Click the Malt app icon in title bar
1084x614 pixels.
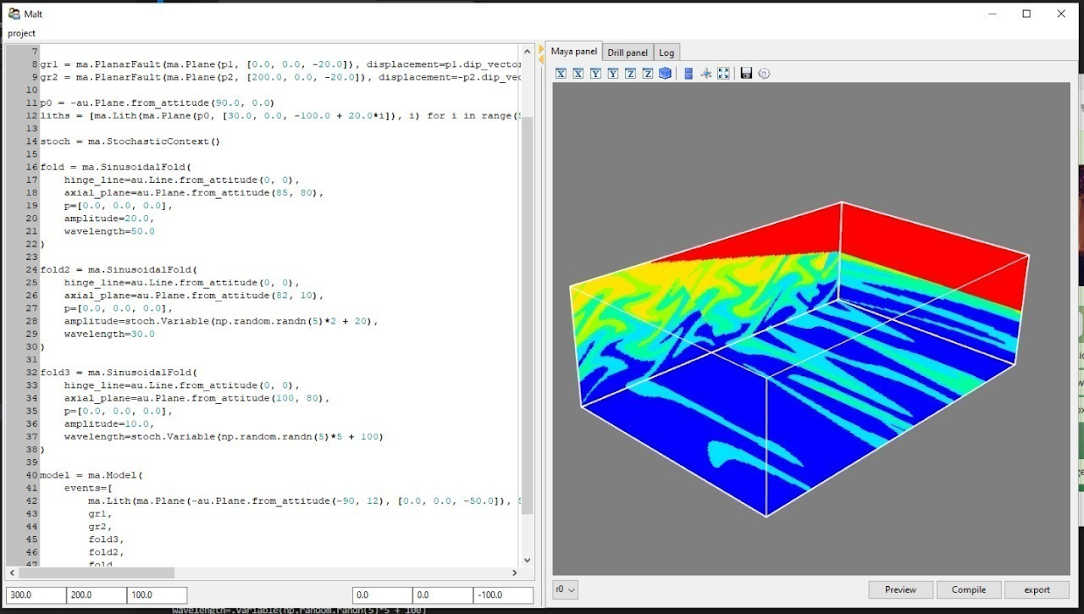(x=14, y=13)
